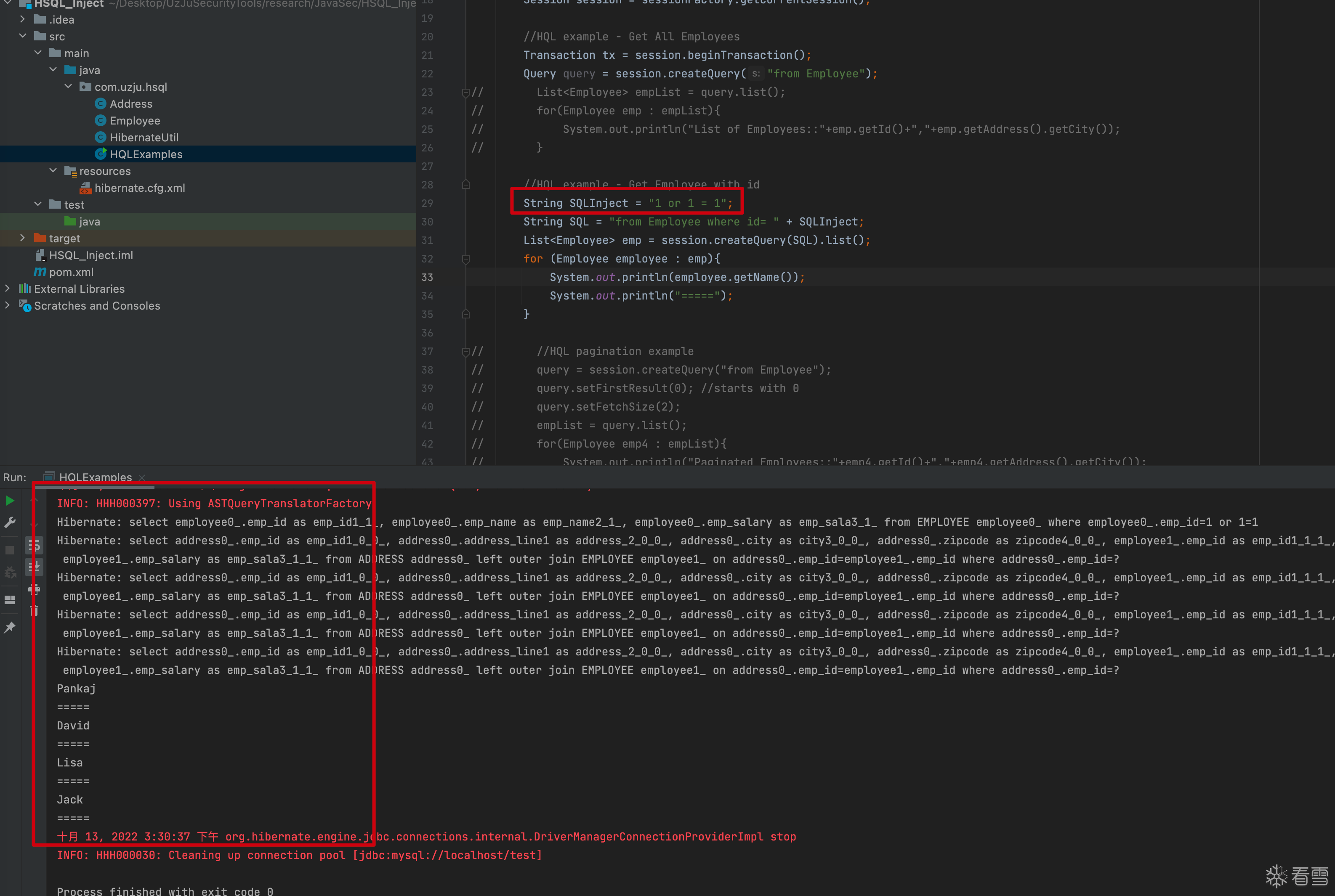
Task: Click the green Rerun button
Action: pos(10,501)
